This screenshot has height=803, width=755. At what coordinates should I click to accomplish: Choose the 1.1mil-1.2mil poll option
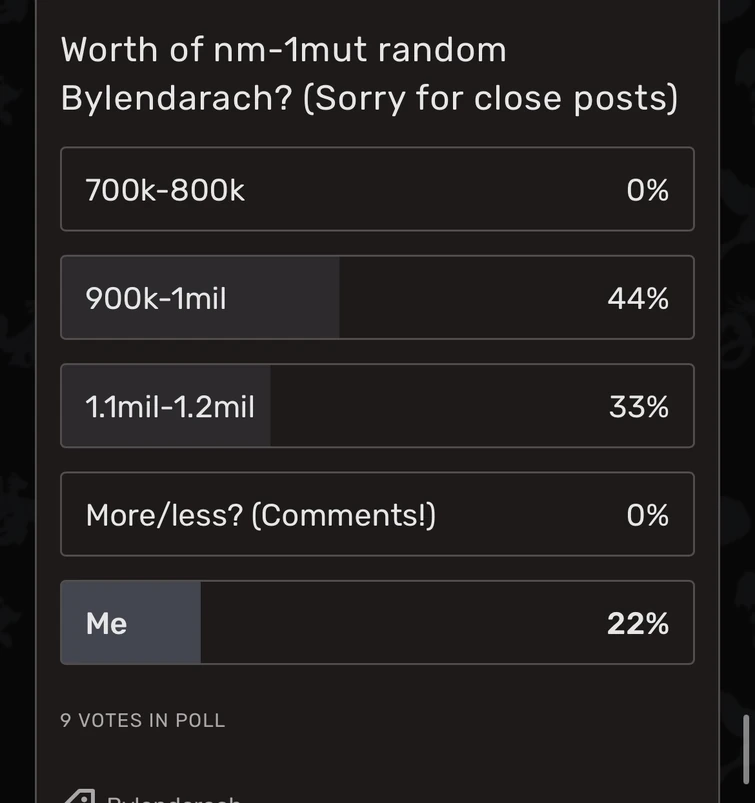click(170, 407)
